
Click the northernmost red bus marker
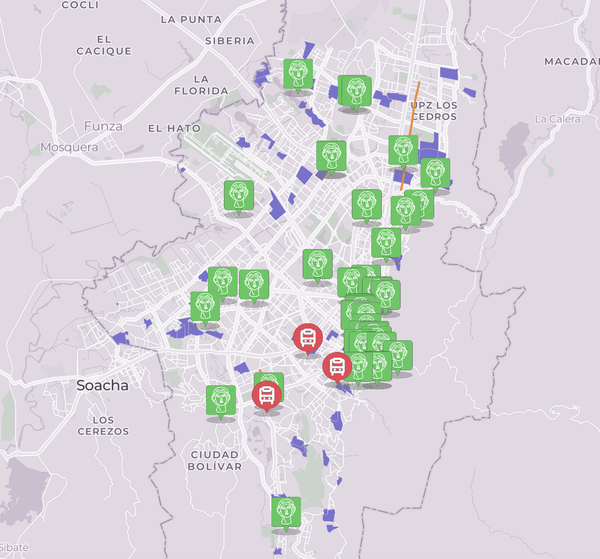coord(307,337)
